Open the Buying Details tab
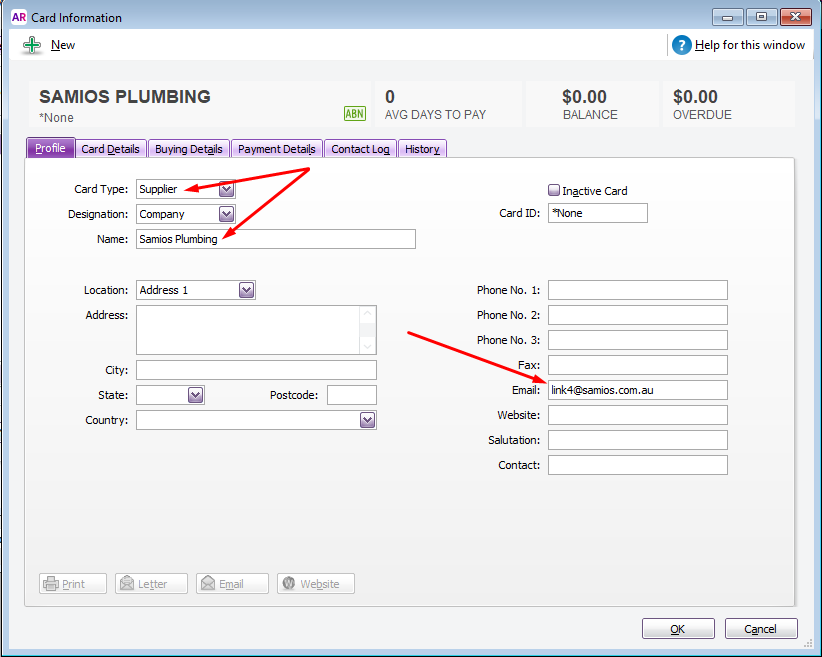The image size is (822, 657). pos(189,149)
